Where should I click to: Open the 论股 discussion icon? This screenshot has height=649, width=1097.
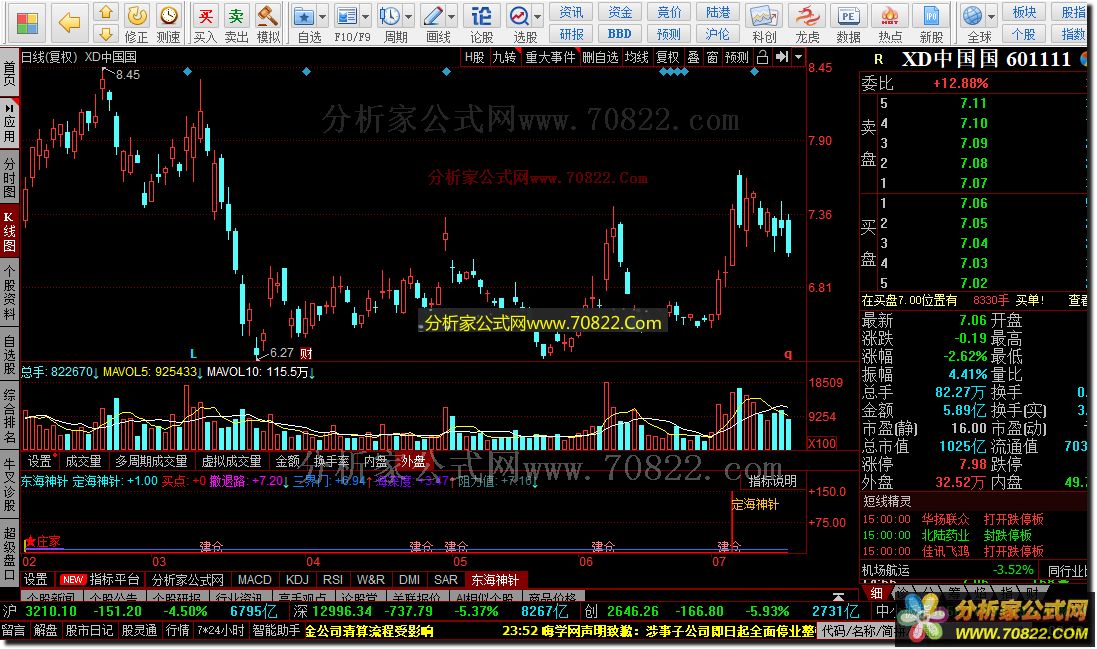(x=481, y=24)
